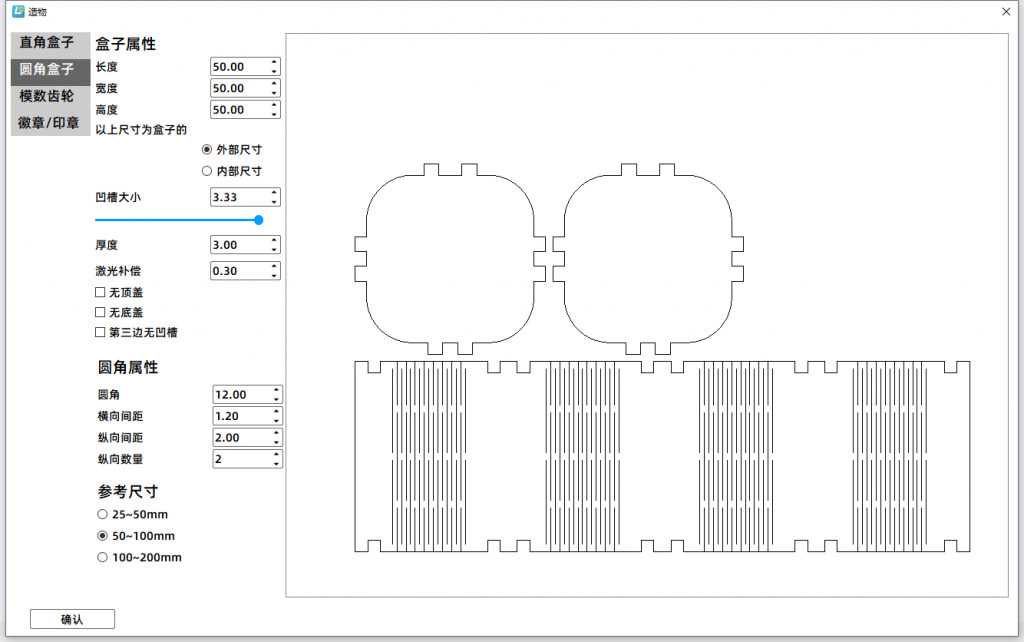Pick the 100~200mm reference size
The width and height of the screenshot is (1024, 642).
(102, 558)
